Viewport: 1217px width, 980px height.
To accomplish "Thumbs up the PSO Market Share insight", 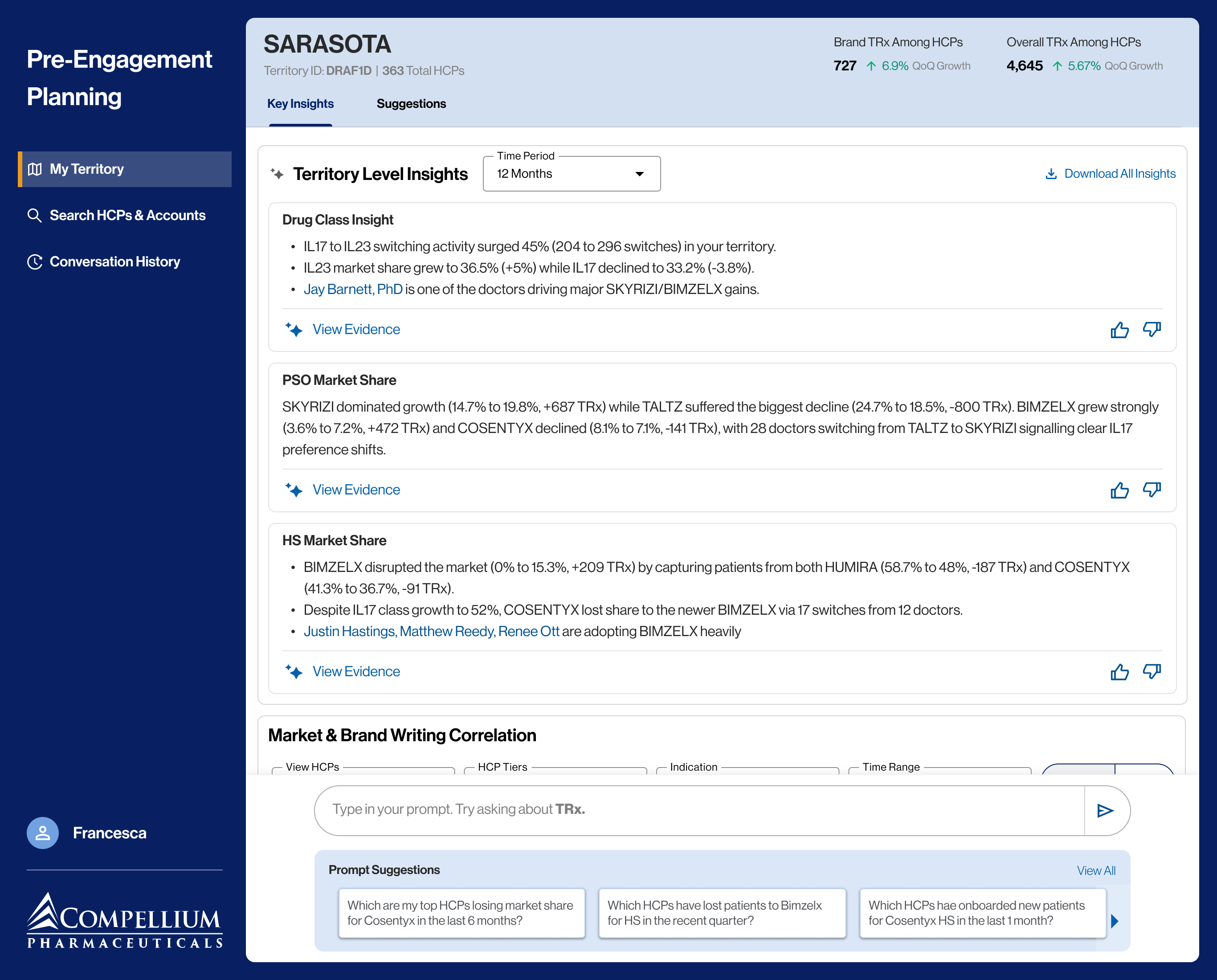I will click(1119, 490).
